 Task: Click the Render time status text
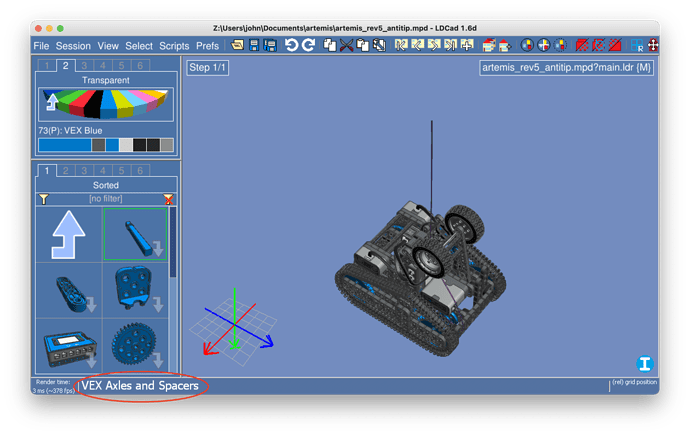click(x=53, y=386)
